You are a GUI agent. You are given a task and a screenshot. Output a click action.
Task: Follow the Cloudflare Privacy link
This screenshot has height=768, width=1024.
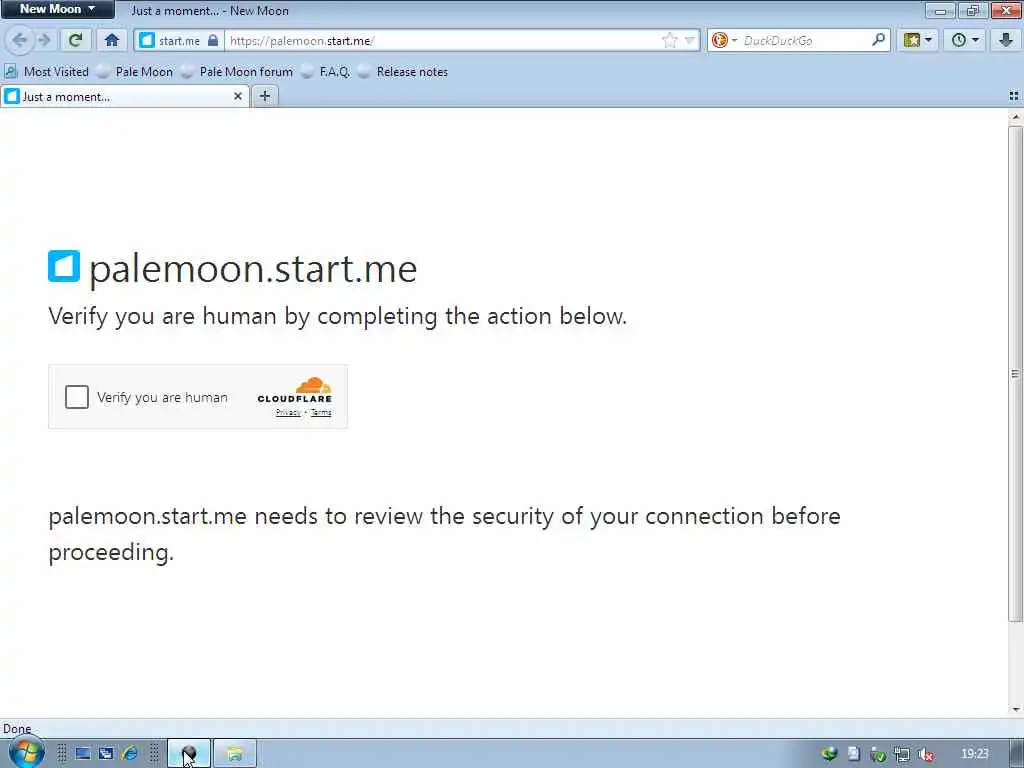[288, 412]
